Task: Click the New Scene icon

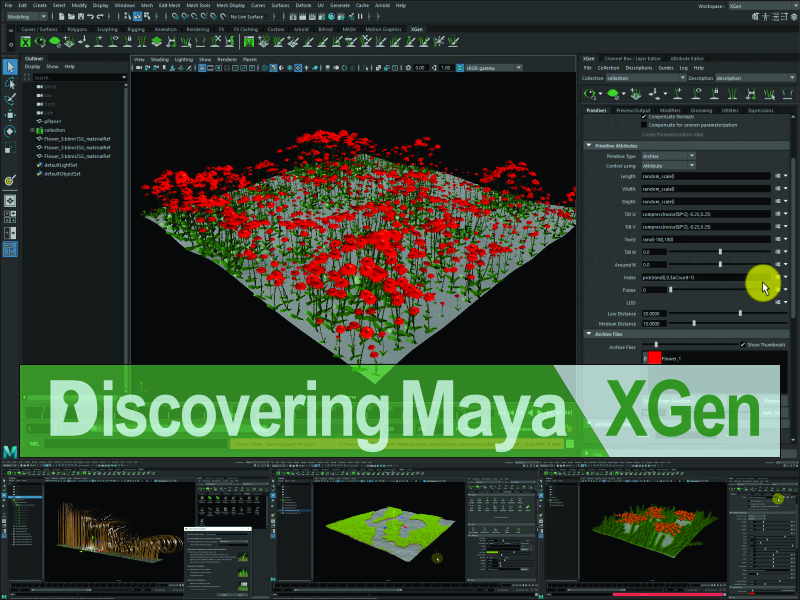Action: pos(62,16)
